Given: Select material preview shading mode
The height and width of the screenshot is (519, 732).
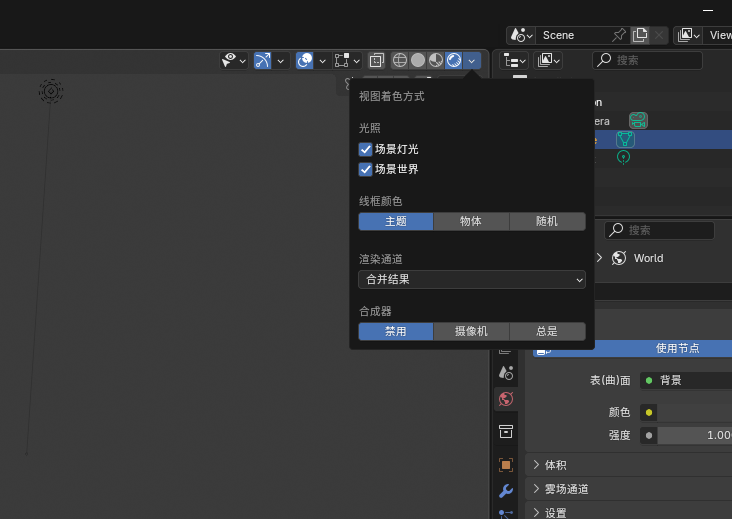Looking at the screenshot, I should click(x=436, y=60).
